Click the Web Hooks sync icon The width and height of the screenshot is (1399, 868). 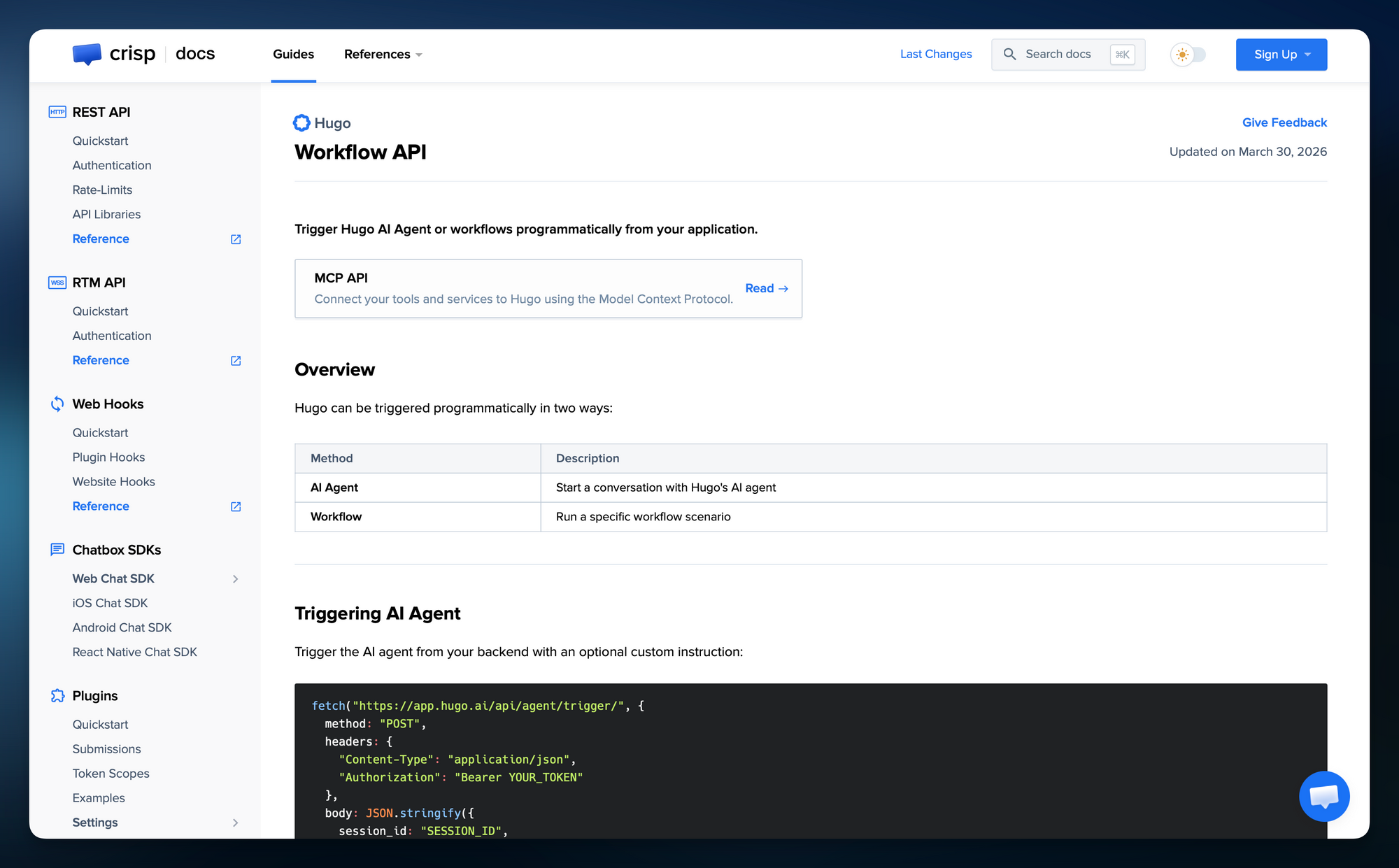(x=57, y=404)
